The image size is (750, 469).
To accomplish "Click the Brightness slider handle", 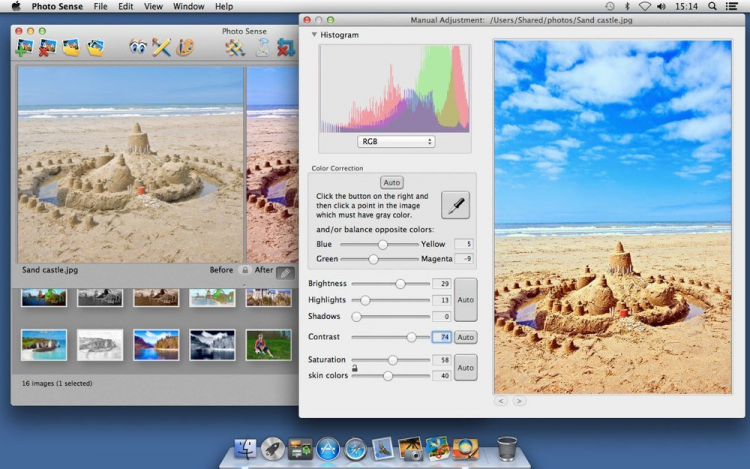I will (400, 284).
